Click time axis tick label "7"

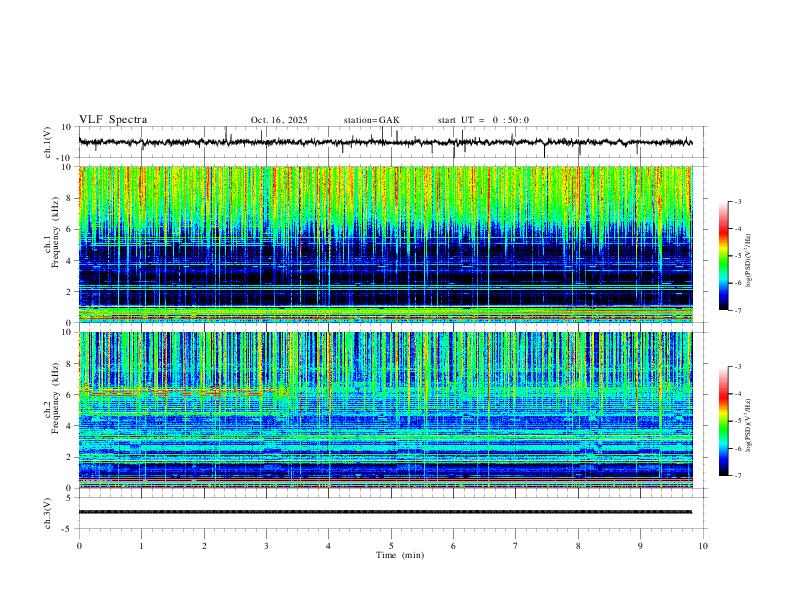(x=516, y=546)
